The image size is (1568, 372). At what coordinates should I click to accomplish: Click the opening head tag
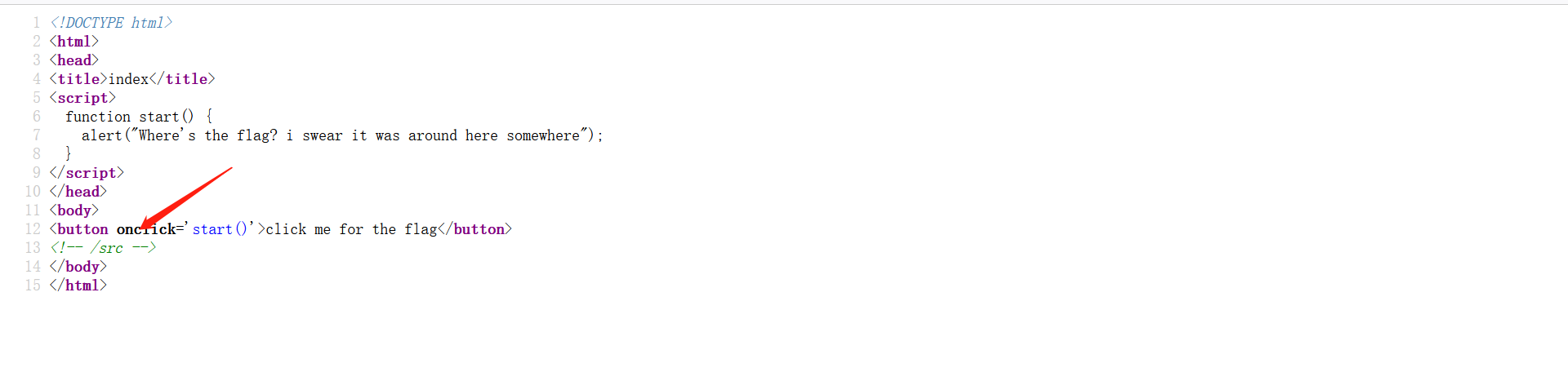(73, 60)
